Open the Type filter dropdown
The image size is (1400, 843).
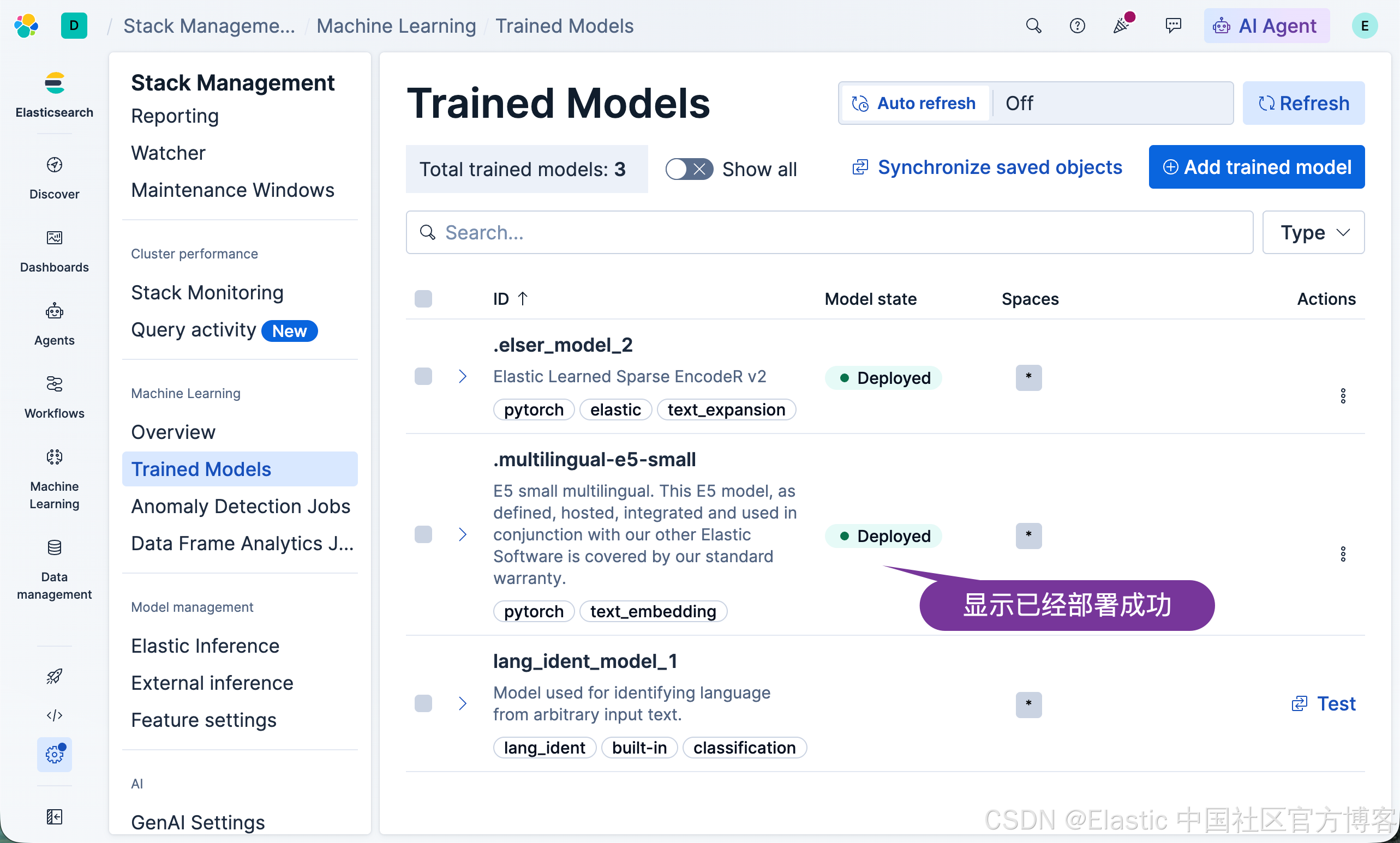pos(1314,232)
